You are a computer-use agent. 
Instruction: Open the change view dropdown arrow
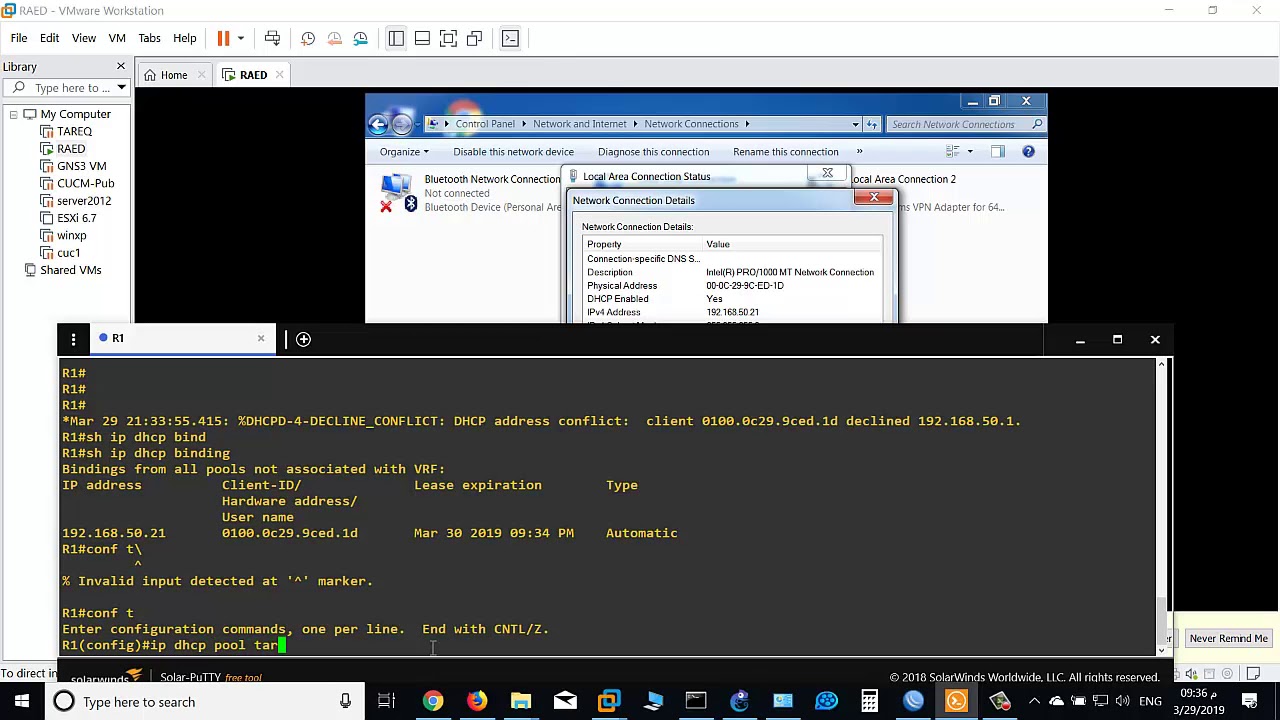click(x=969, y=152)
